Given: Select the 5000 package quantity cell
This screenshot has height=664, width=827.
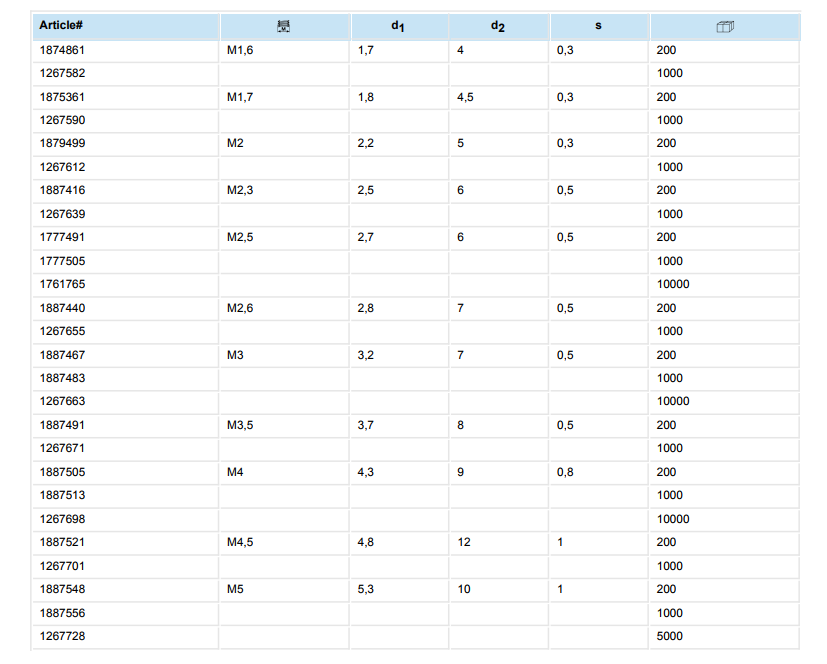Looking at the screenshot, I should (x=670, y=636).
